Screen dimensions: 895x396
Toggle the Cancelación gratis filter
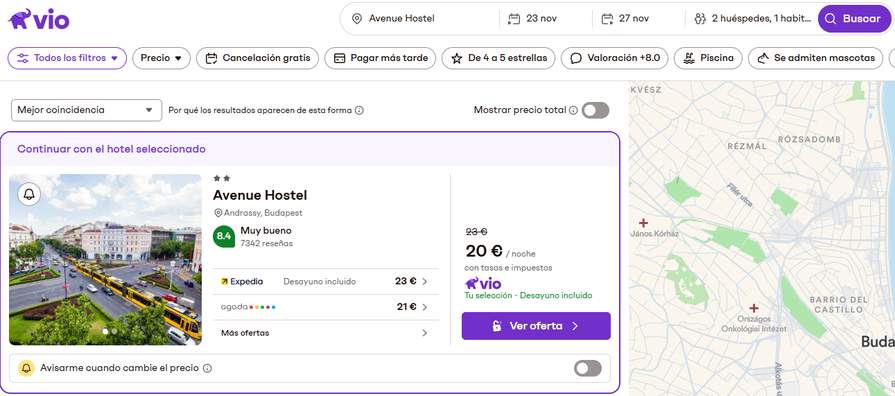click(257, 58)
